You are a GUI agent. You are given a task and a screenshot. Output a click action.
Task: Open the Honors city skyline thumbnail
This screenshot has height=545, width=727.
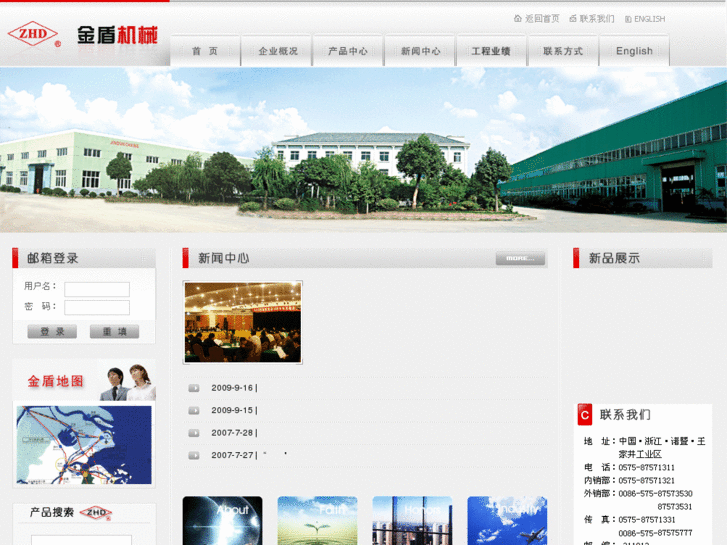[412, 520]
